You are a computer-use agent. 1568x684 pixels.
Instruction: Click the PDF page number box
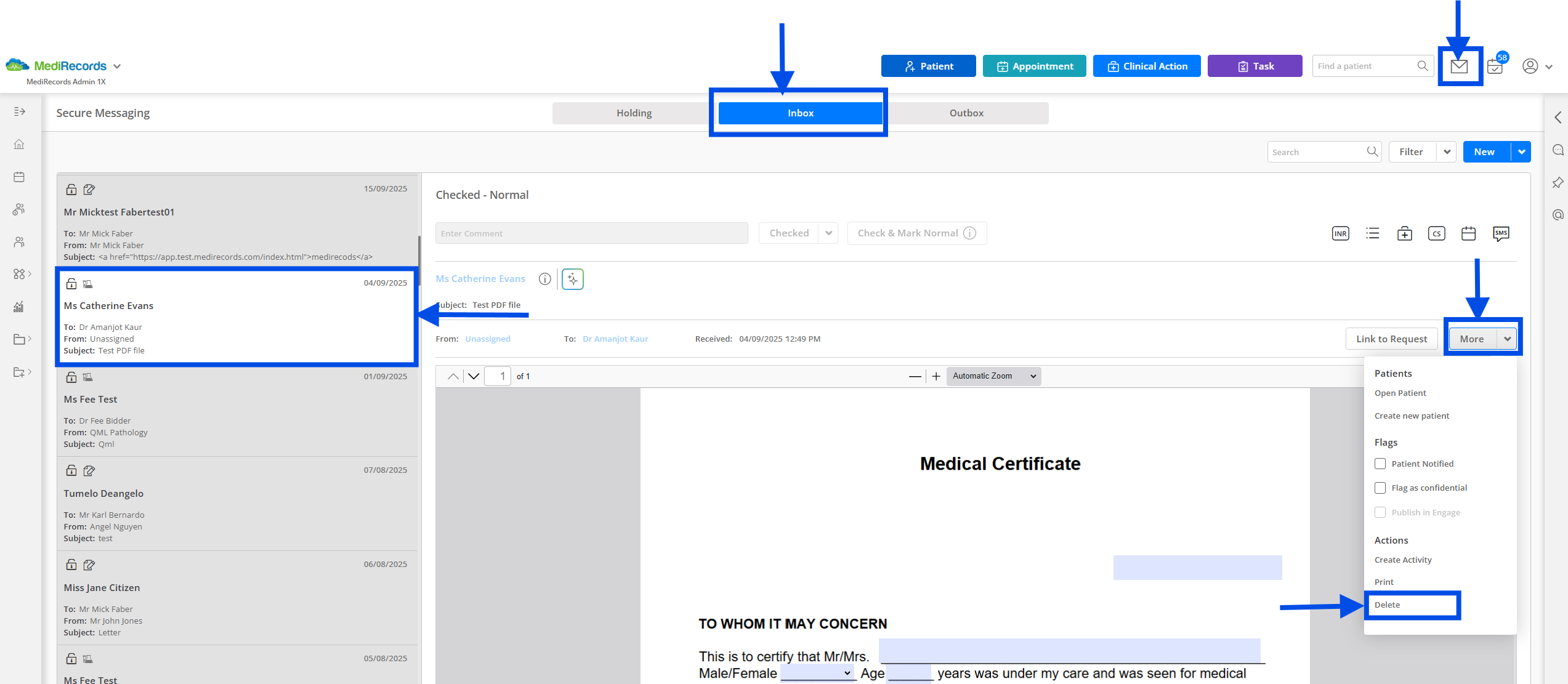(x=498, y=376)
